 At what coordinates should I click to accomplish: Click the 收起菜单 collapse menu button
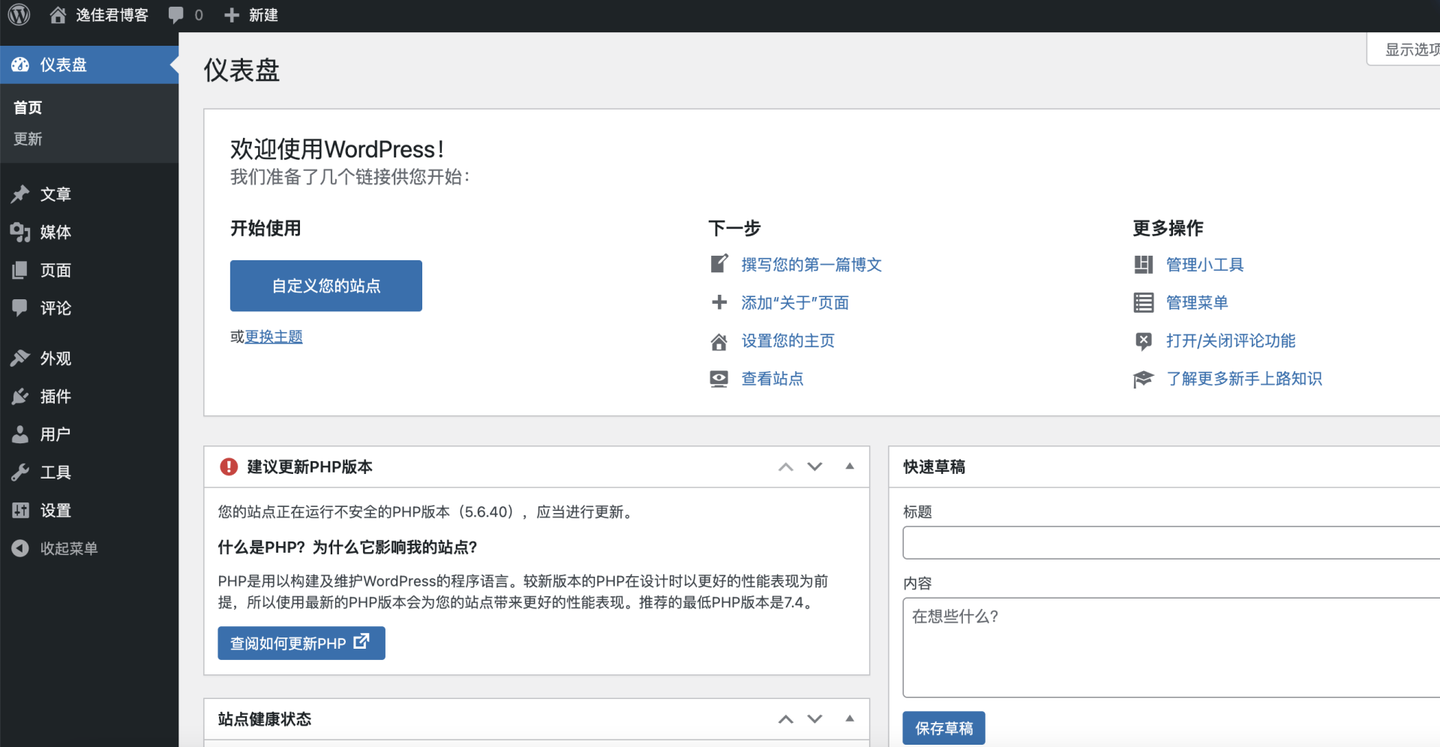pos(89,548)
